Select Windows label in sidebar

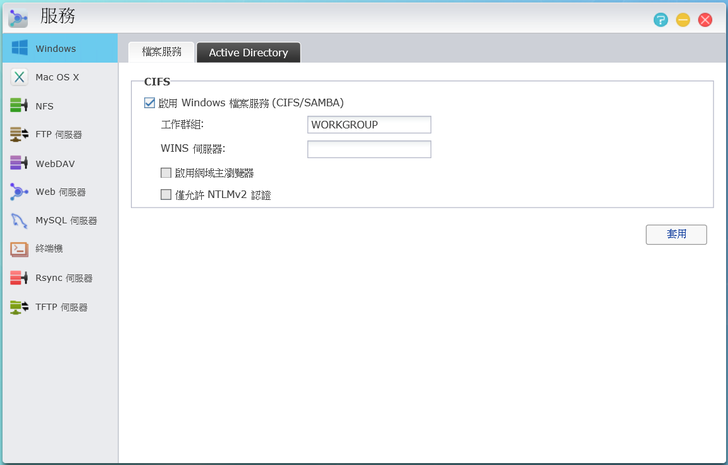pyautogui.click(x=56, y=48)
